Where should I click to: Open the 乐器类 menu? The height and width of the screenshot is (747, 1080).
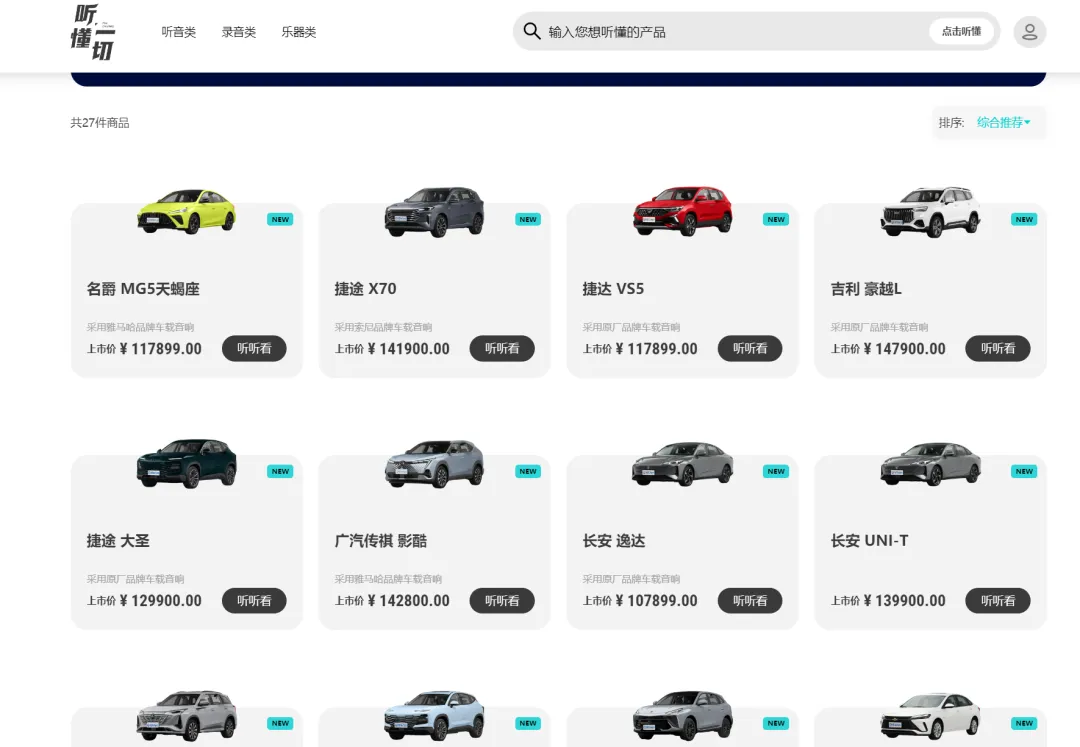click(299, 32)
